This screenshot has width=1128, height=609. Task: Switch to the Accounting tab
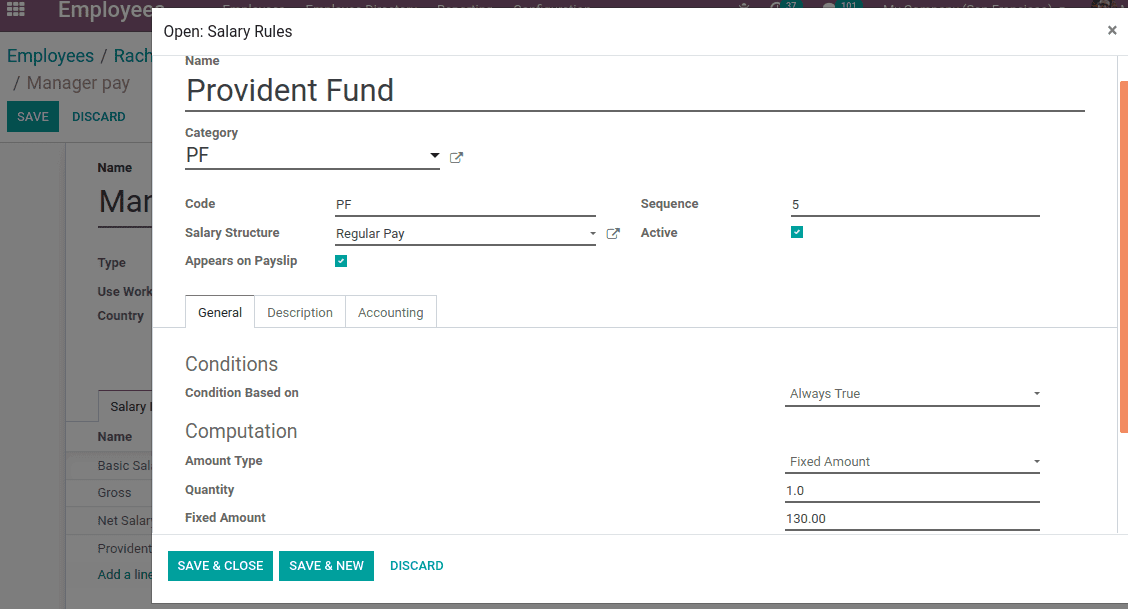click(391, 312)
